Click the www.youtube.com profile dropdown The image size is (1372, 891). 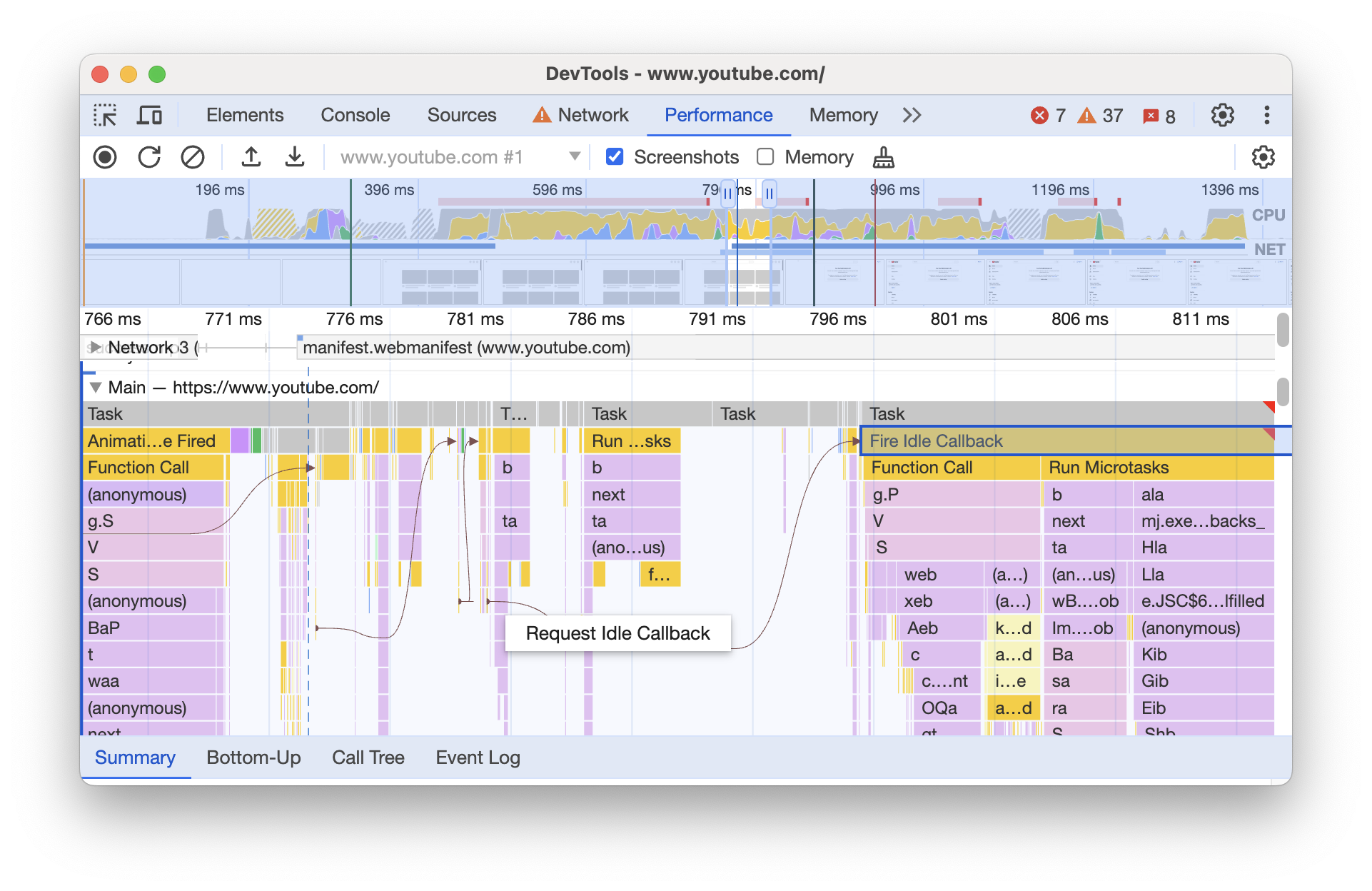click(578, 157)
